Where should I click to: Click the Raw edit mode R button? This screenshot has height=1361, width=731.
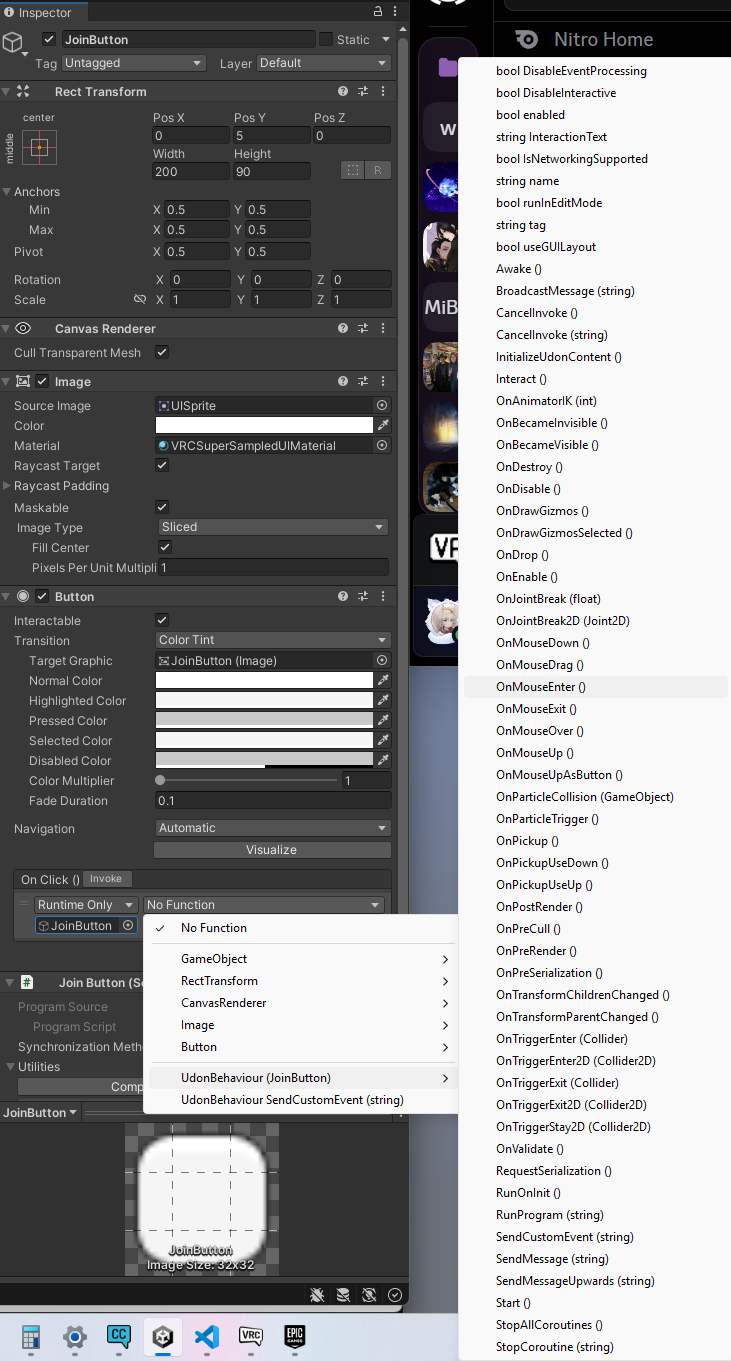[378, 170]
